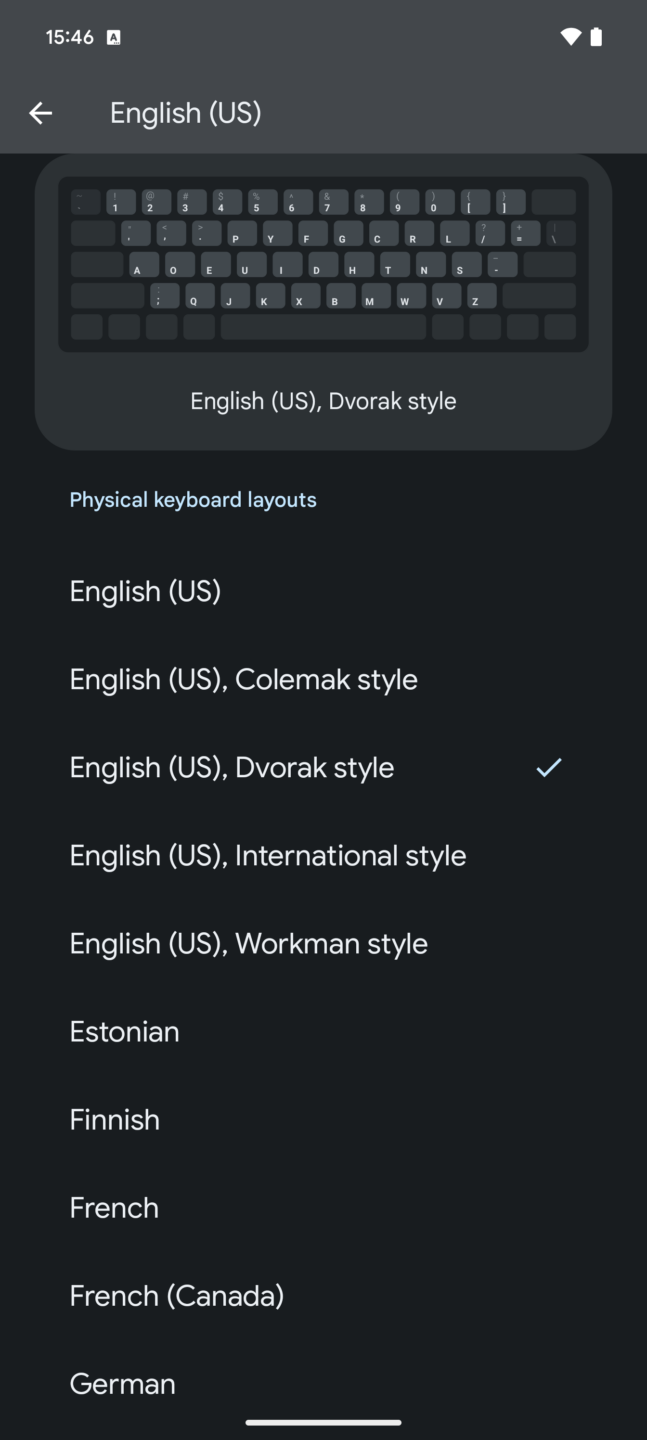Tap the checkmark beside Dvorak style

coord(549,767)
